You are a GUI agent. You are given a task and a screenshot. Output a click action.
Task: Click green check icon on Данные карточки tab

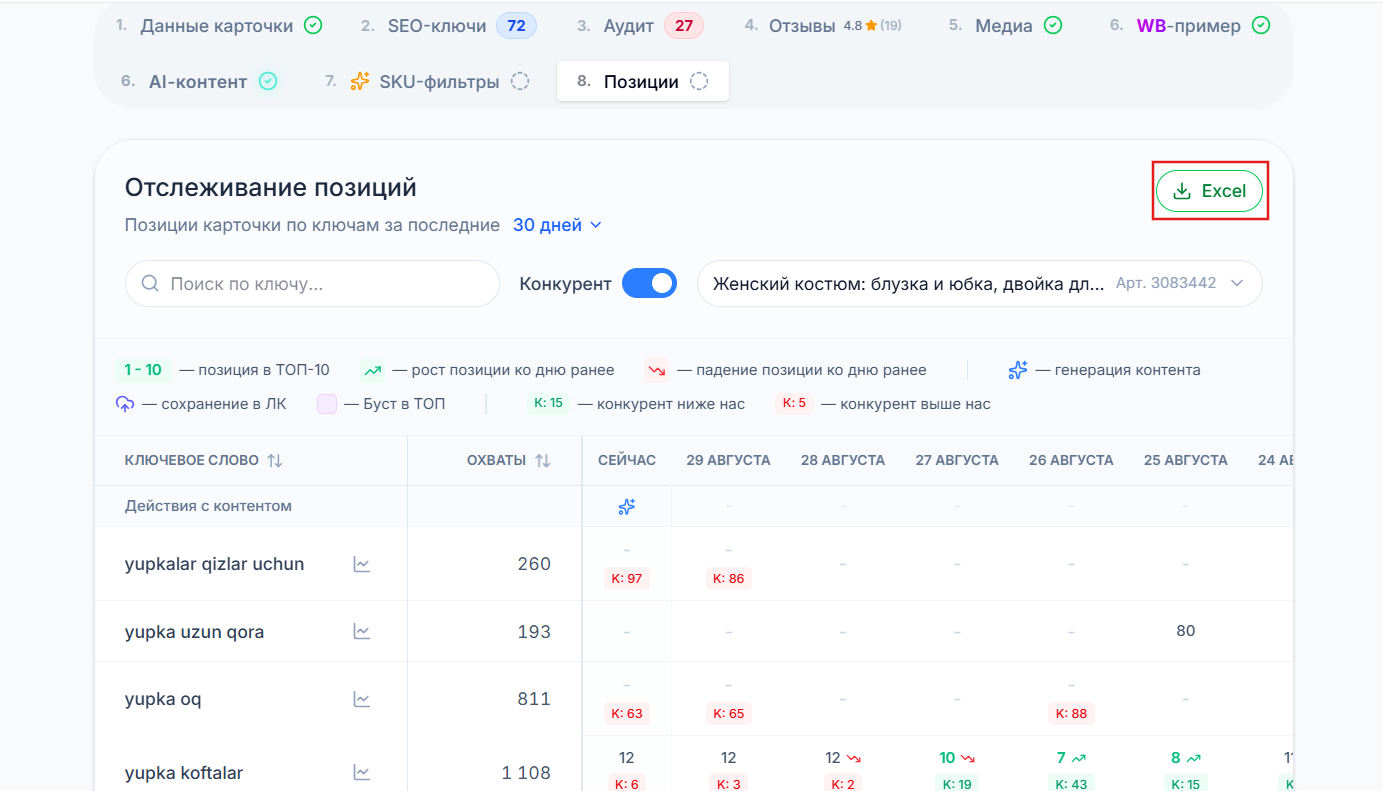(x=313, y=26)
